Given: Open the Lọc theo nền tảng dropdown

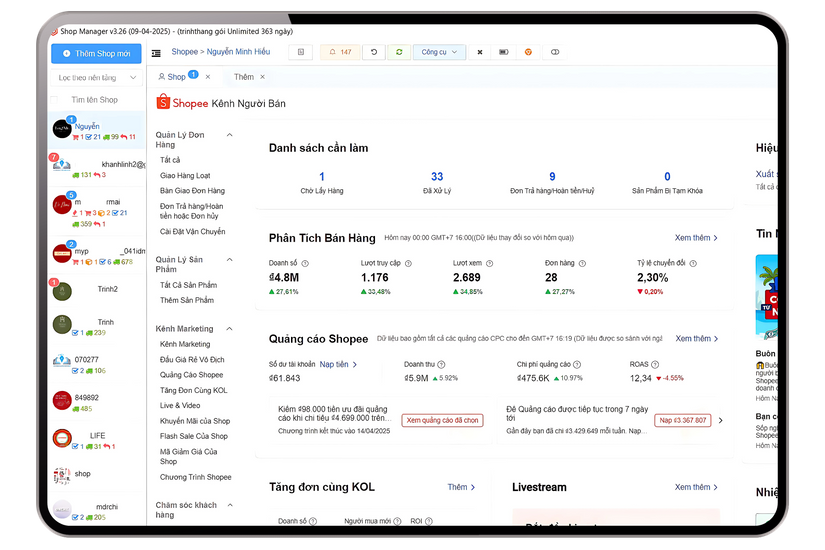Looking at the screenshot, I should click(95, 77).
